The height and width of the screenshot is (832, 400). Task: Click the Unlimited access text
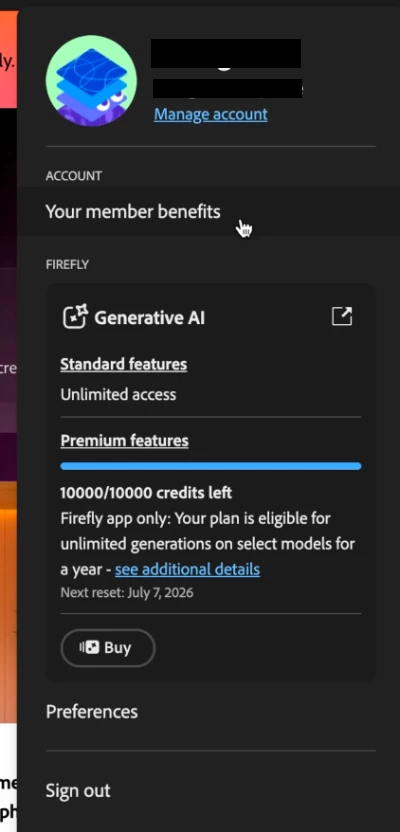(x=118, y=394)
